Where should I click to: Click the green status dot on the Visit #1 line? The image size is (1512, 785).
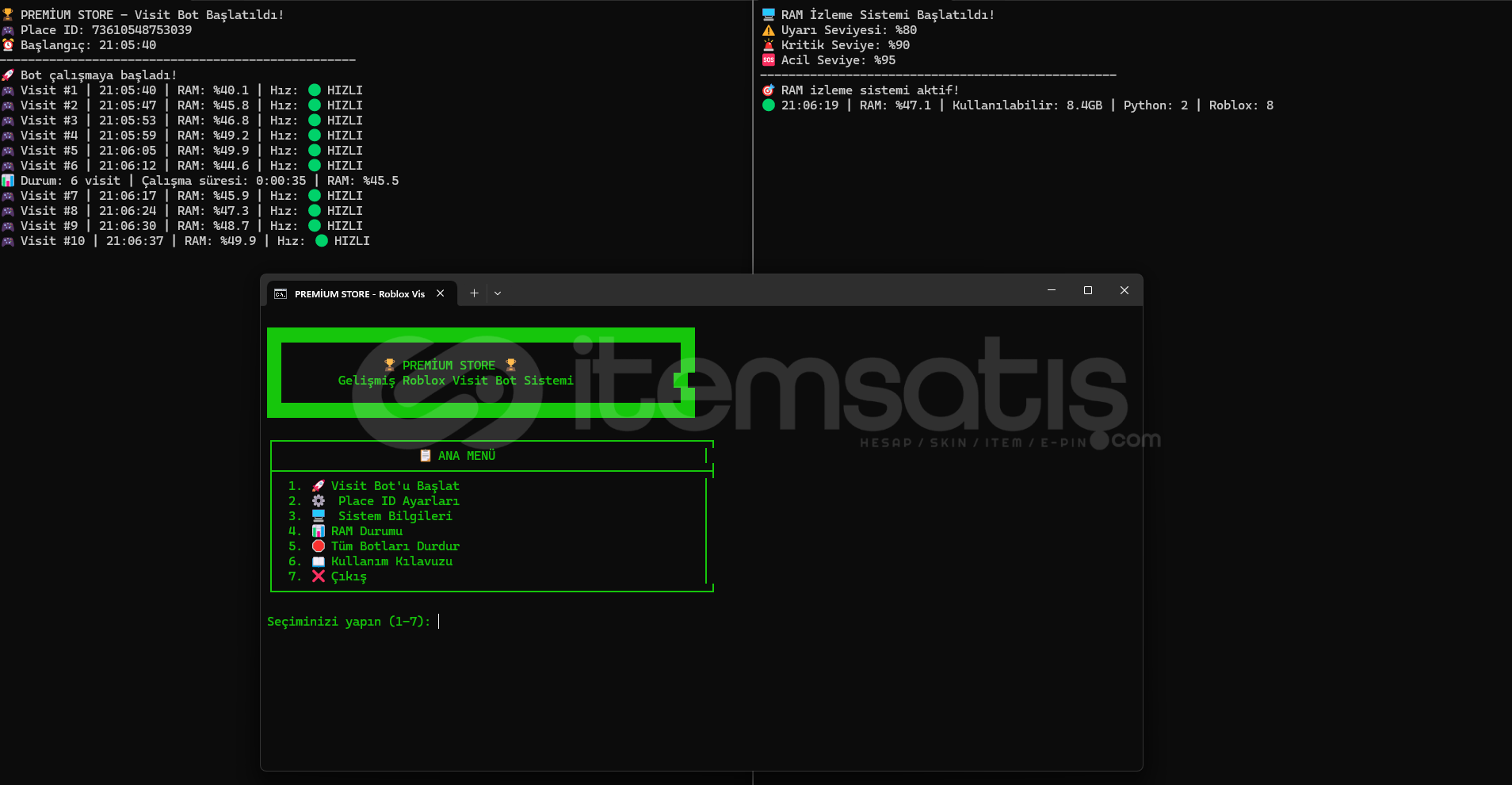tap(315, 90)
